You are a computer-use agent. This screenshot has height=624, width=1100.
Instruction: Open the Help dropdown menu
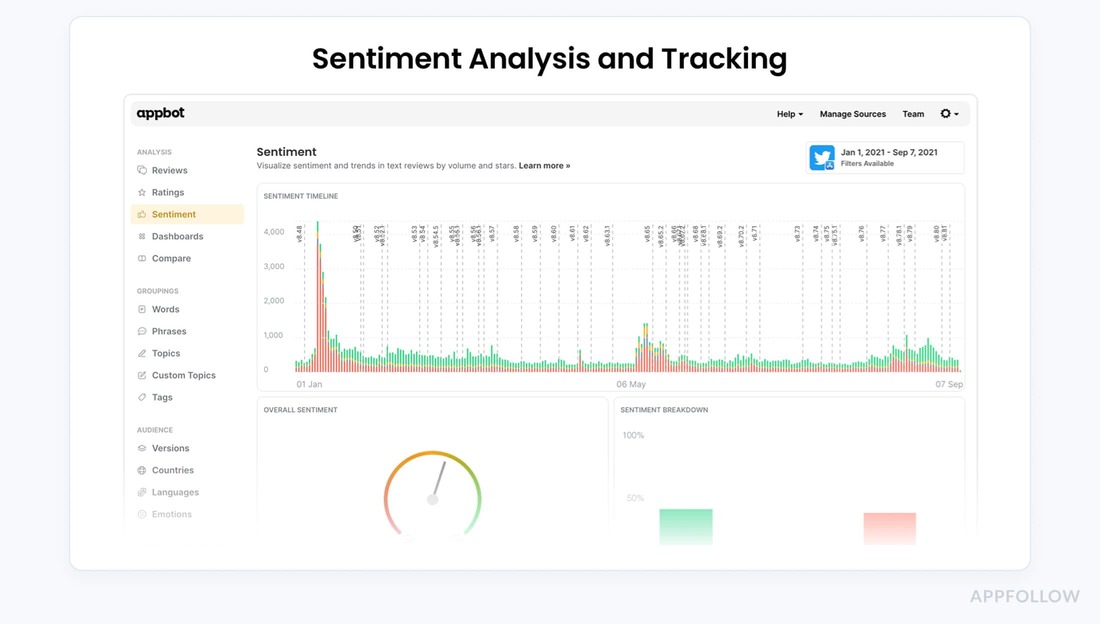[x=789, y=114]
